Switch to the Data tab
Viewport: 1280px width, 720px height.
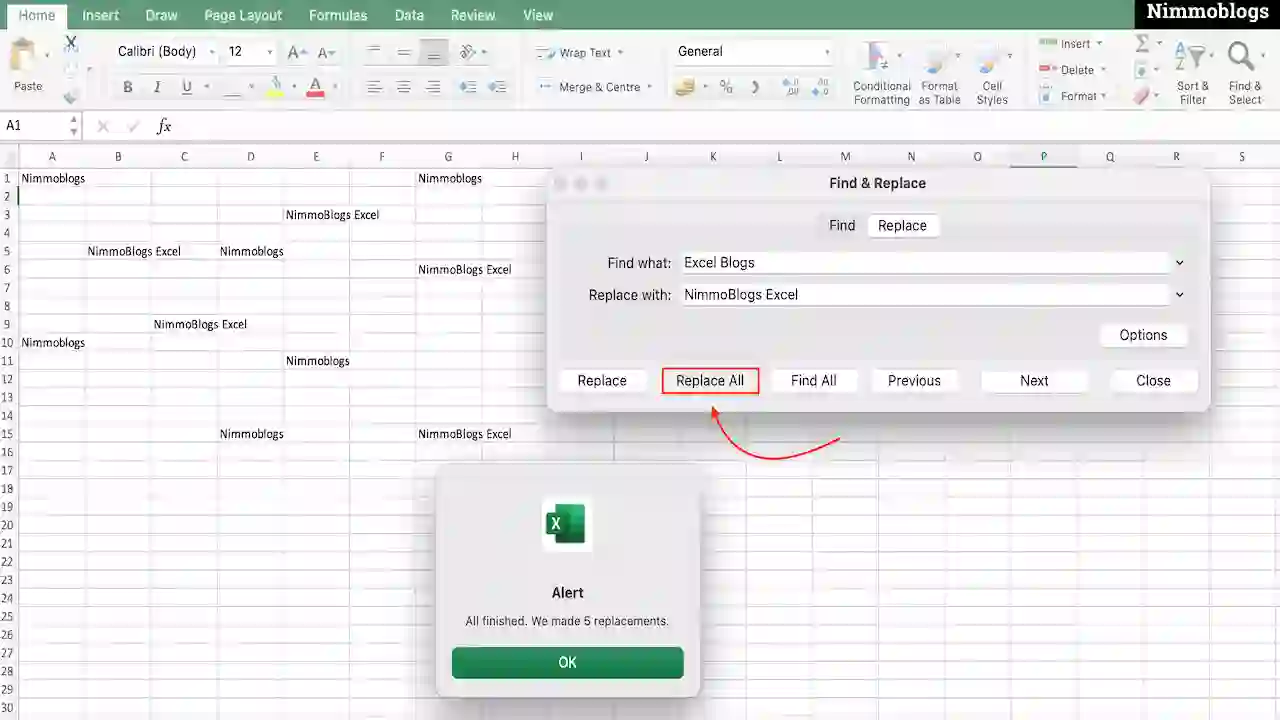409,15
